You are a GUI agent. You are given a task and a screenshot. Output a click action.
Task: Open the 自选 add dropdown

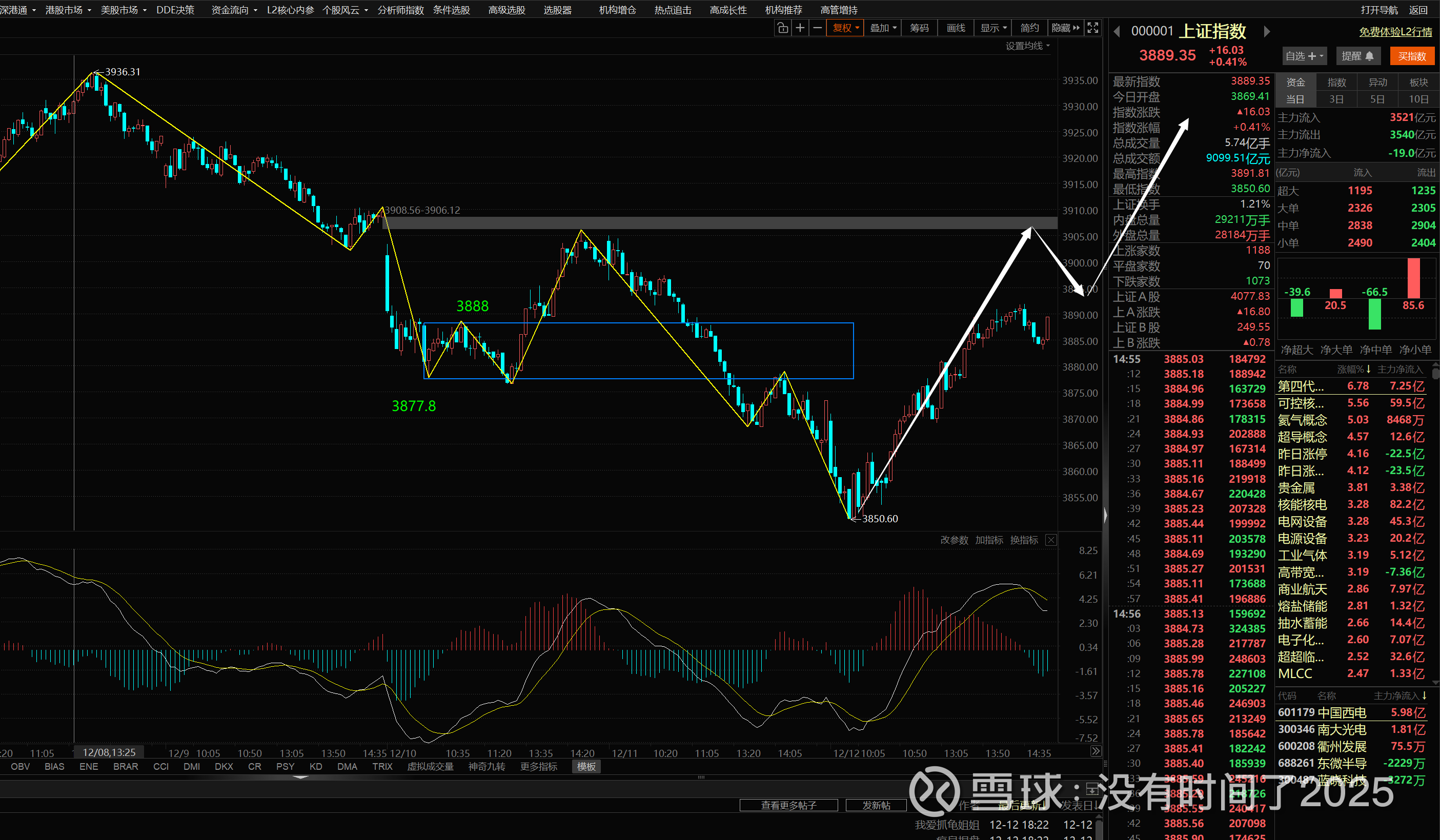pyautogui.click(x=1304, y=56)
